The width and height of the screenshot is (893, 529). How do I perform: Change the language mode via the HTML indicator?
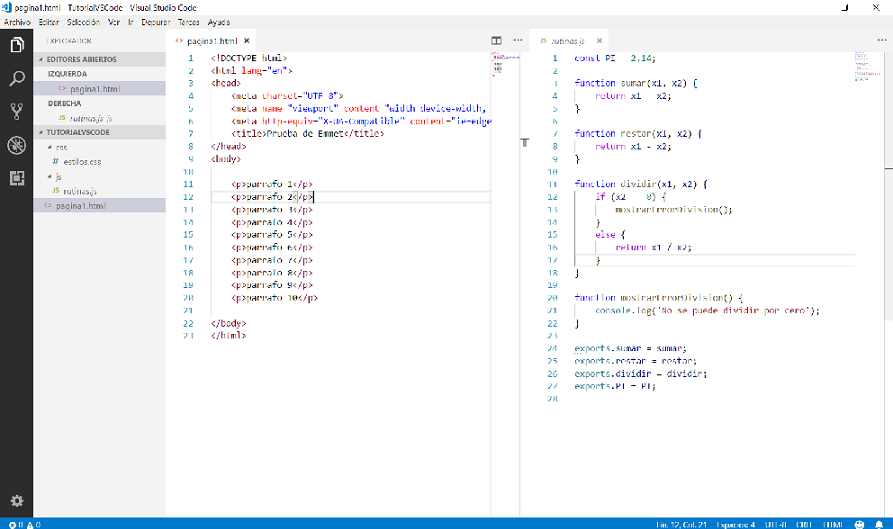click(833, 524)
